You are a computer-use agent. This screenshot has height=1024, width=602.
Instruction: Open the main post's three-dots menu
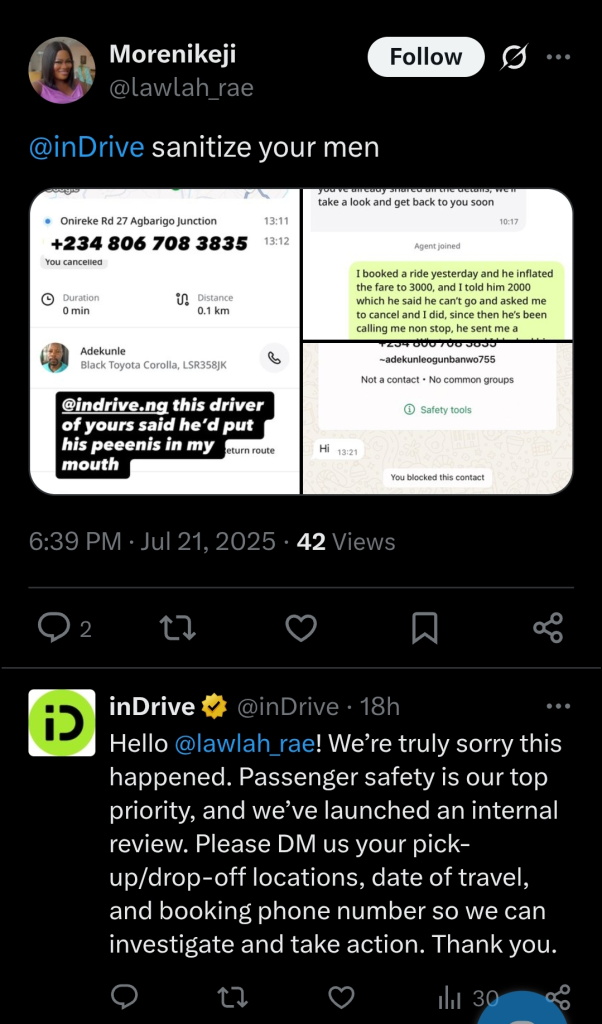coord(558,57)
